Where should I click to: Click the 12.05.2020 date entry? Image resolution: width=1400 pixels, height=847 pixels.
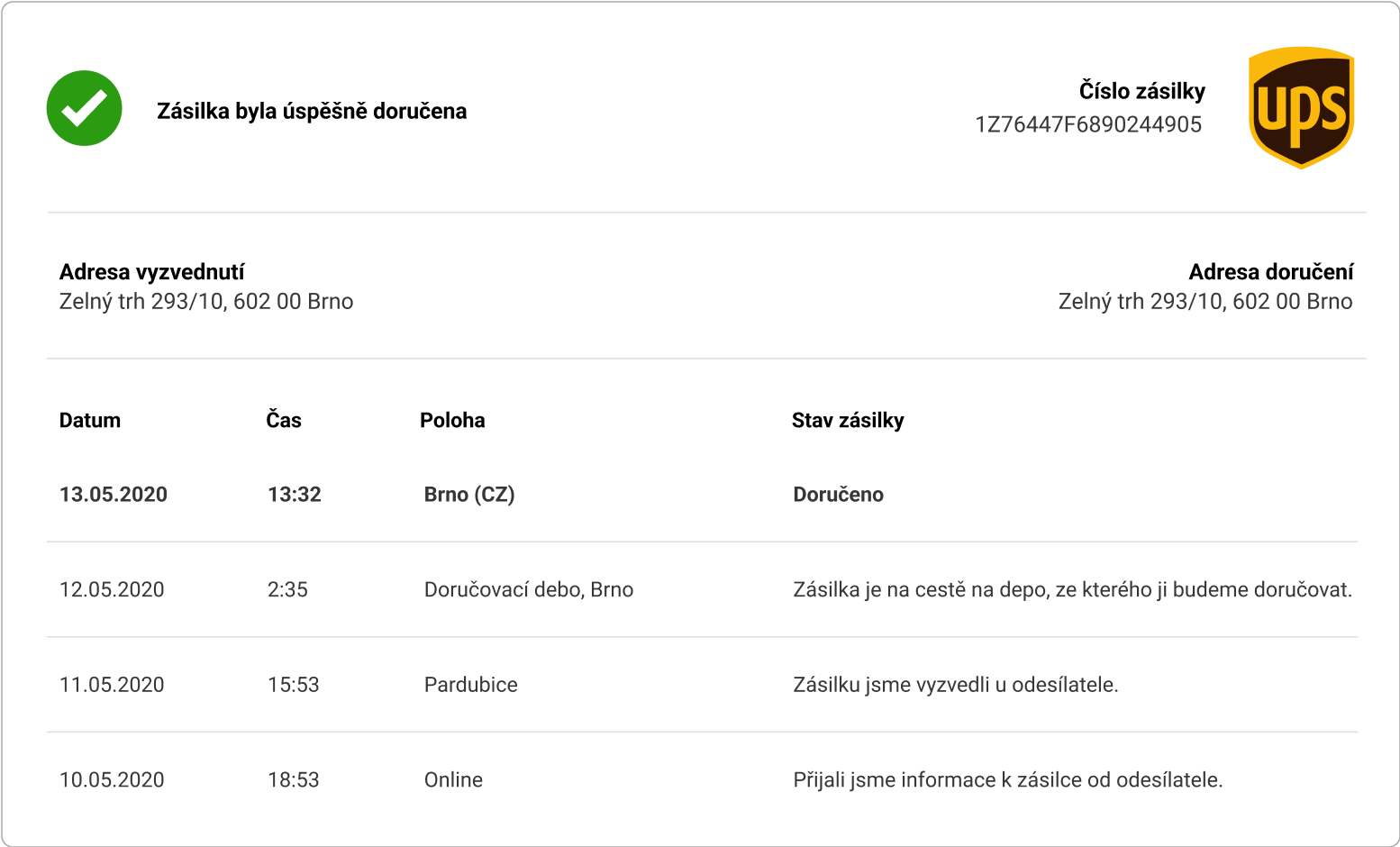[112, 589]
